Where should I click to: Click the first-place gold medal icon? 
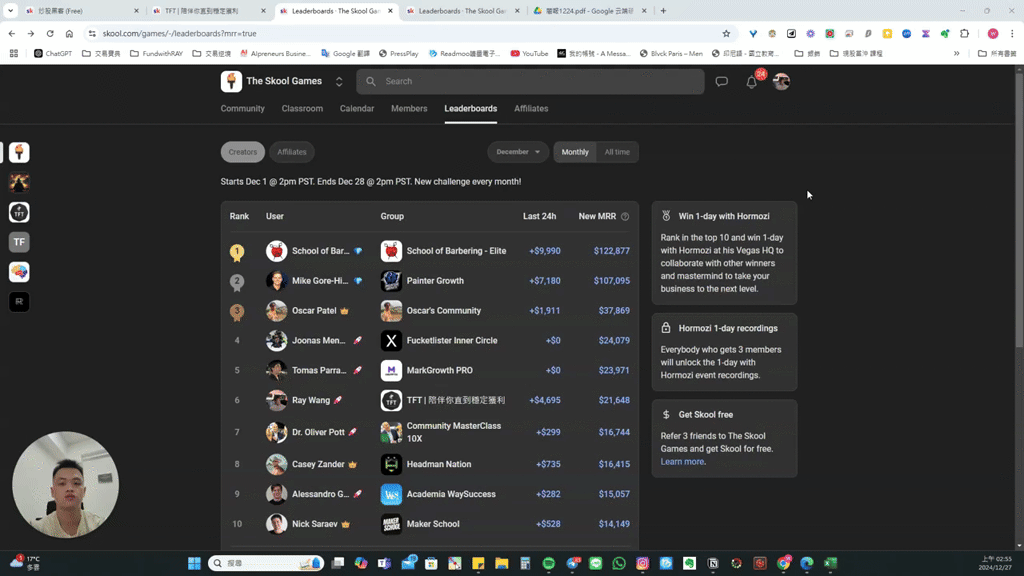coord(237,252)
